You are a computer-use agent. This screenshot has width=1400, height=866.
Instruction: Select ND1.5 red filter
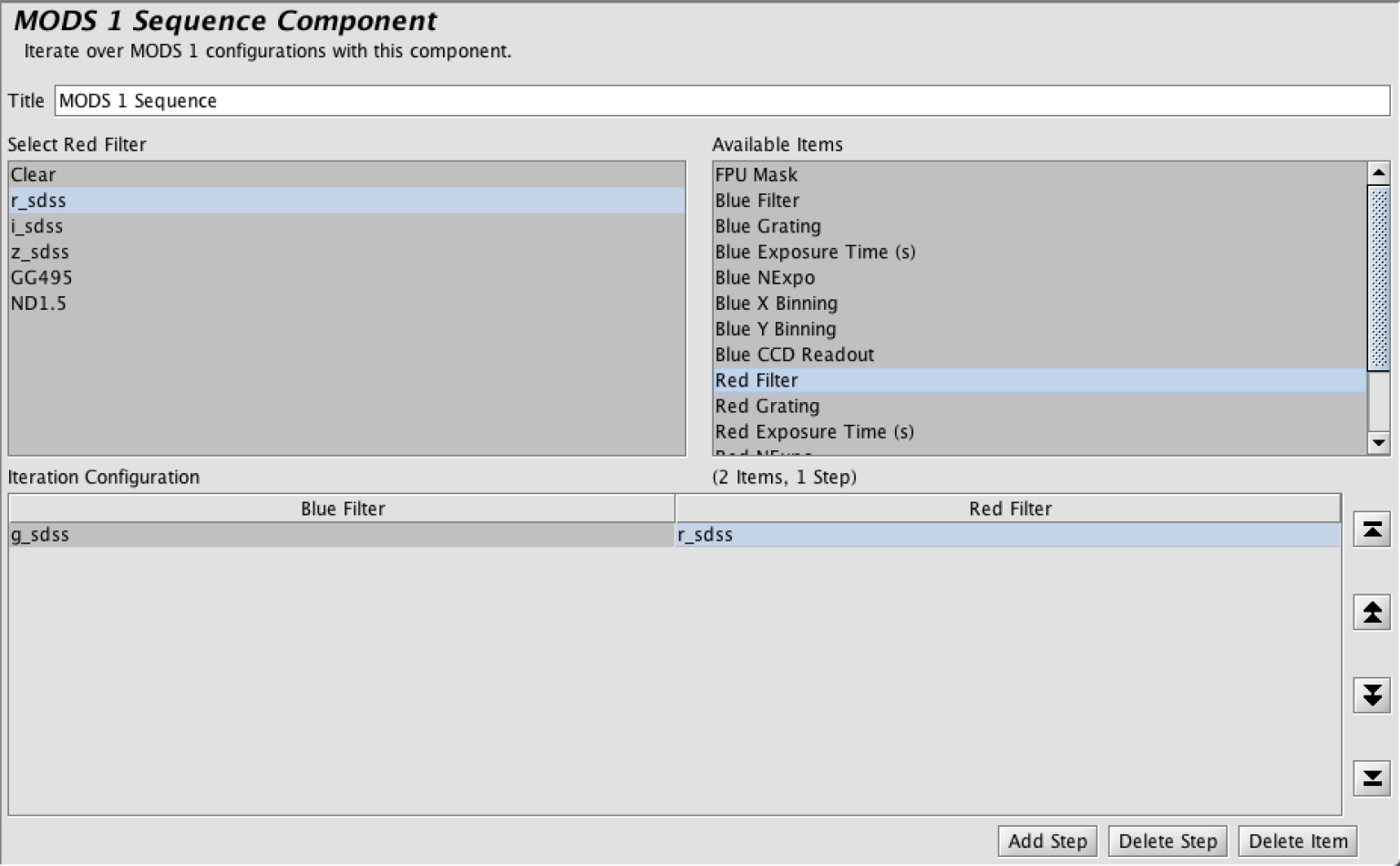click(346, 303)
